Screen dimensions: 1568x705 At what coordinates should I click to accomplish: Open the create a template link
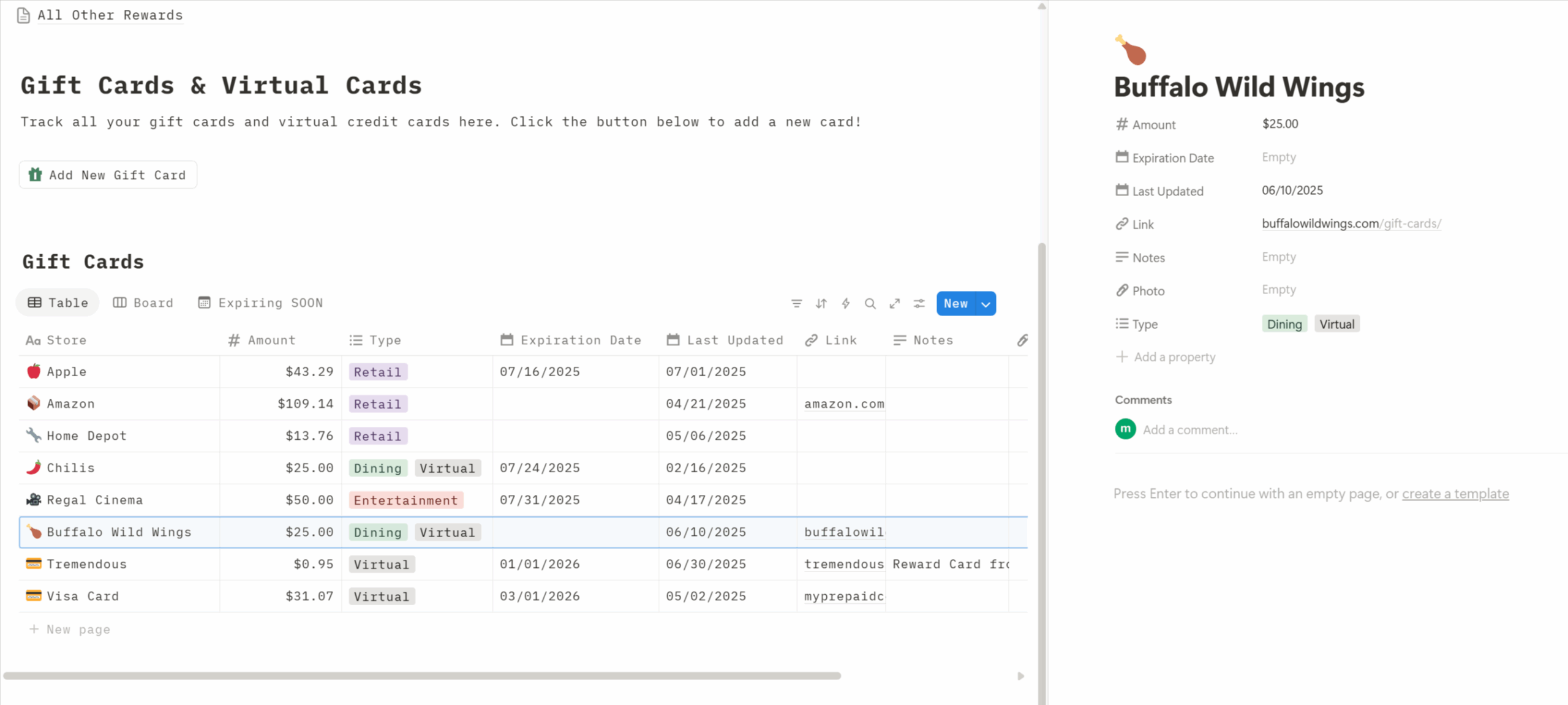[x=1455, y=494]
